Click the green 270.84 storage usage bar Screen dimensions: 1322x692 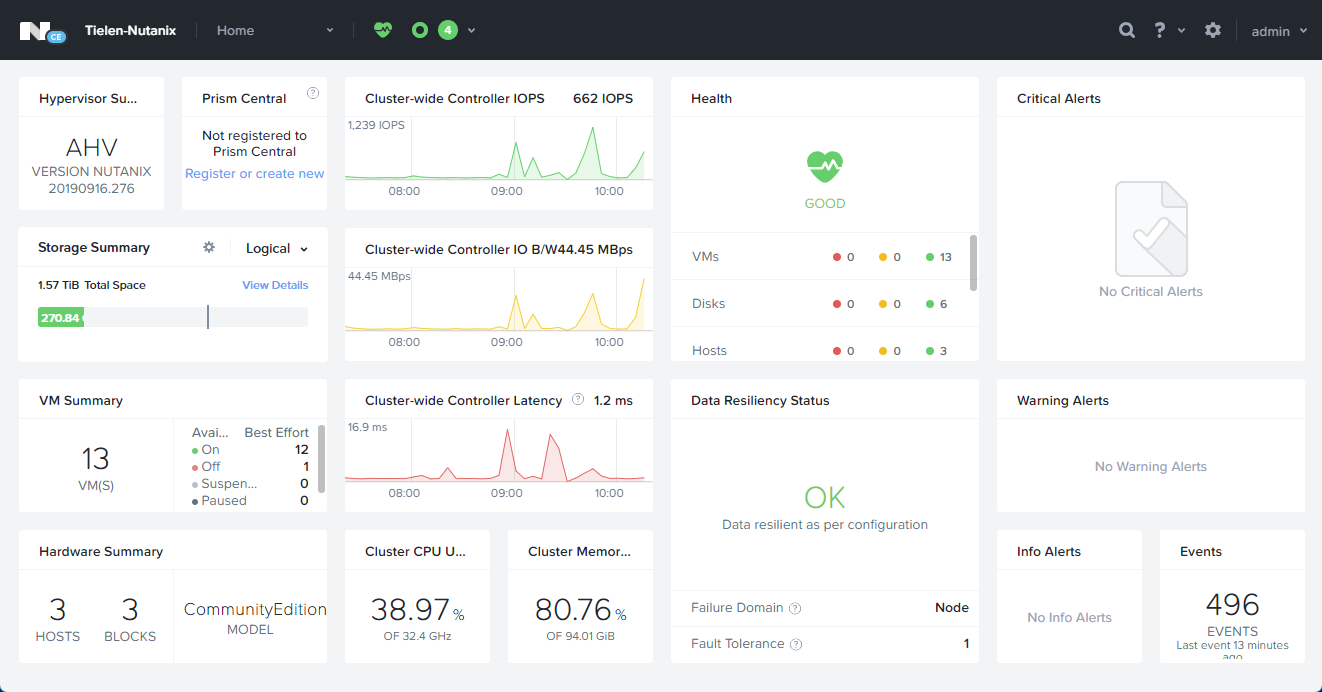pyautogui.click(x=61, y=318)
